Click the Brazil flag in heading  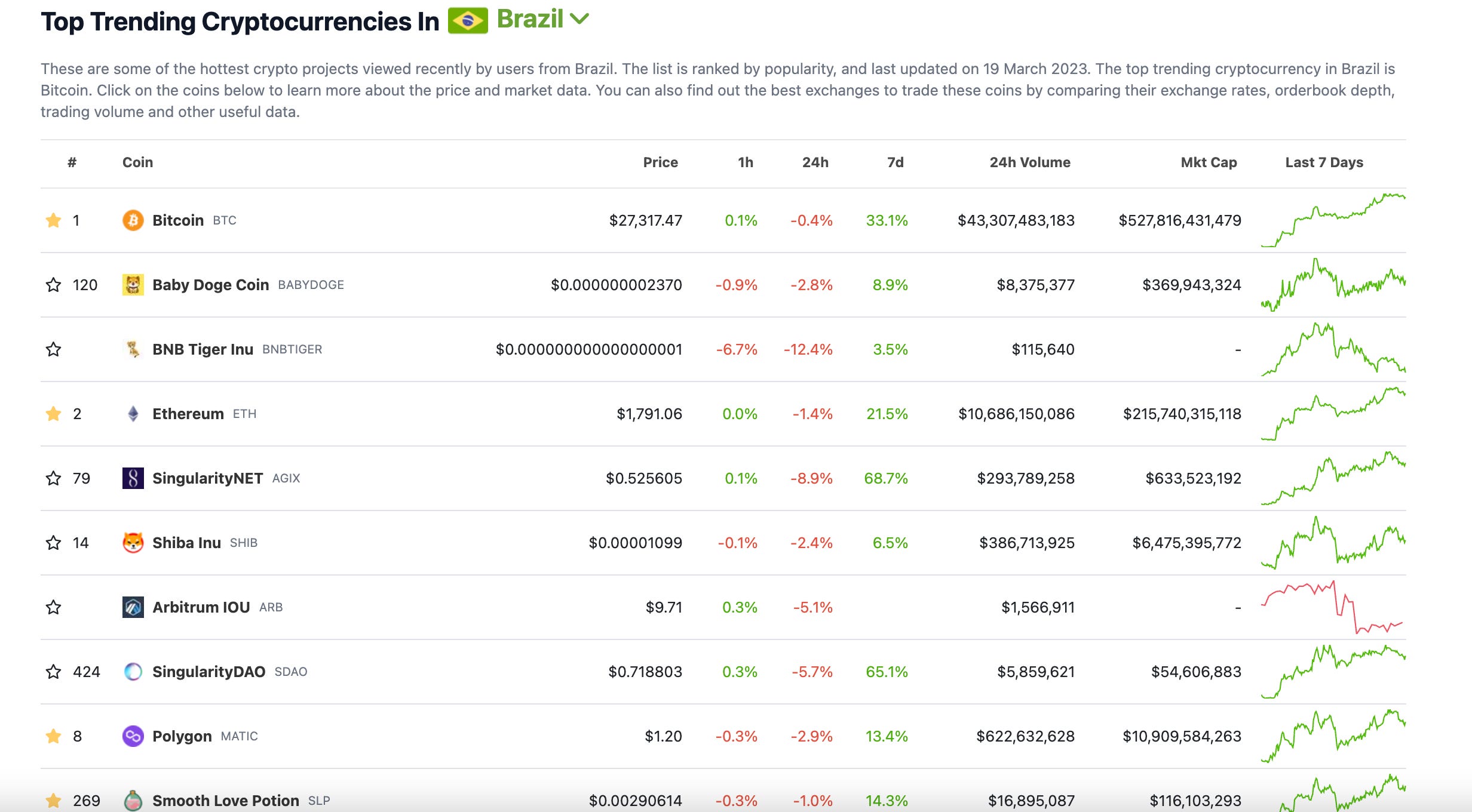click(468, 21)
